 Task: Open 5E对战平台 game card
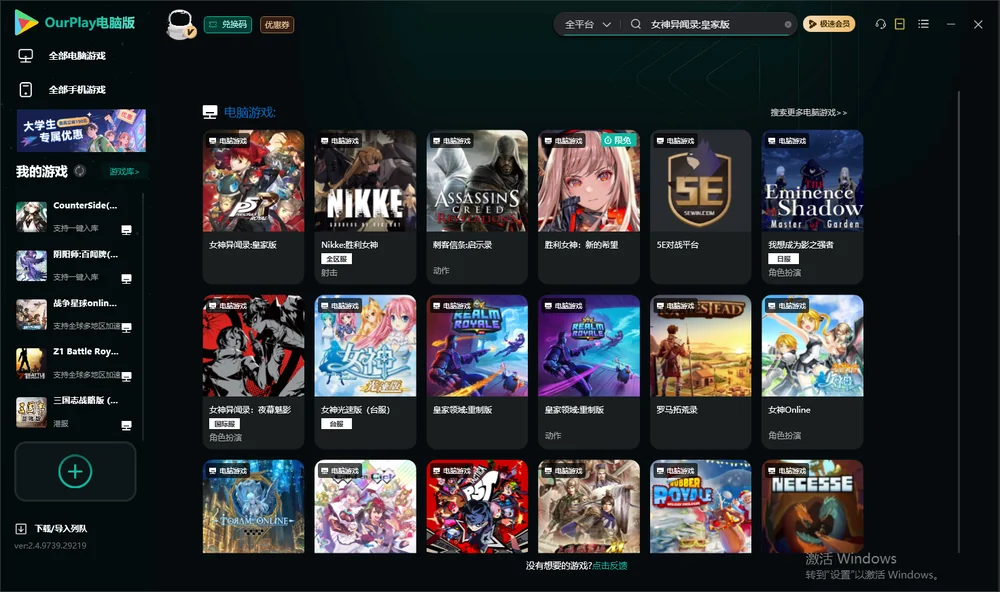pyautogui.click(x=700, y=207)
